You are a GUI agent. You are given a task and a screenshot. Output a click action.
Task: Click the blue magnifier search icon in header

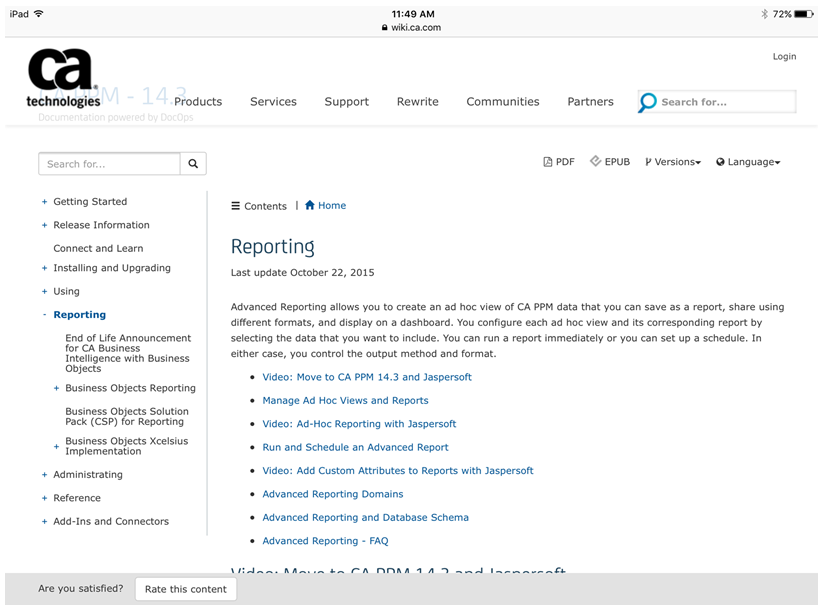pyautogui.click(x=648, y=102)
